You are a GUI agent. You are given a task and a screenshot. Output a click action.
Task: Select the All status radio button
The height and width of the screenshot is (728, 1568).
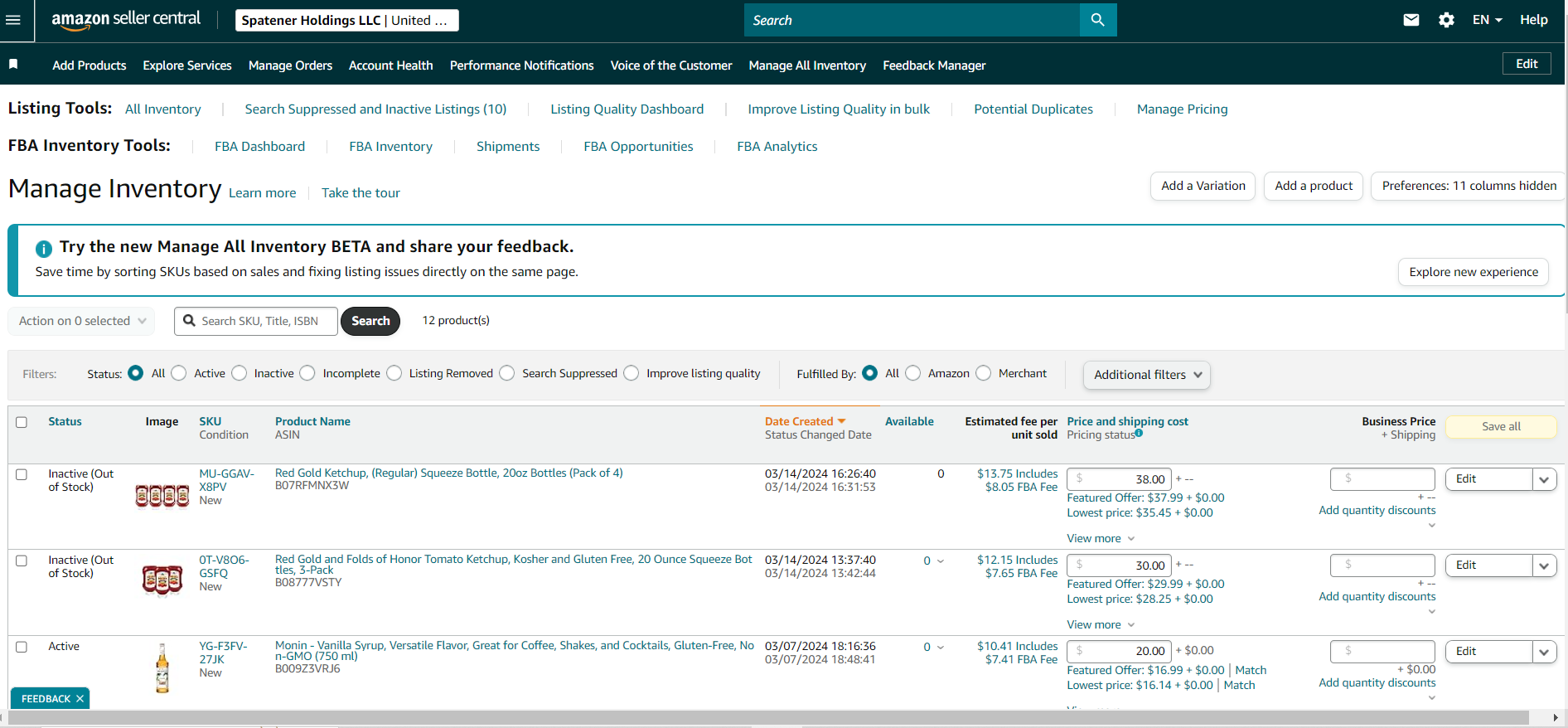136,373
